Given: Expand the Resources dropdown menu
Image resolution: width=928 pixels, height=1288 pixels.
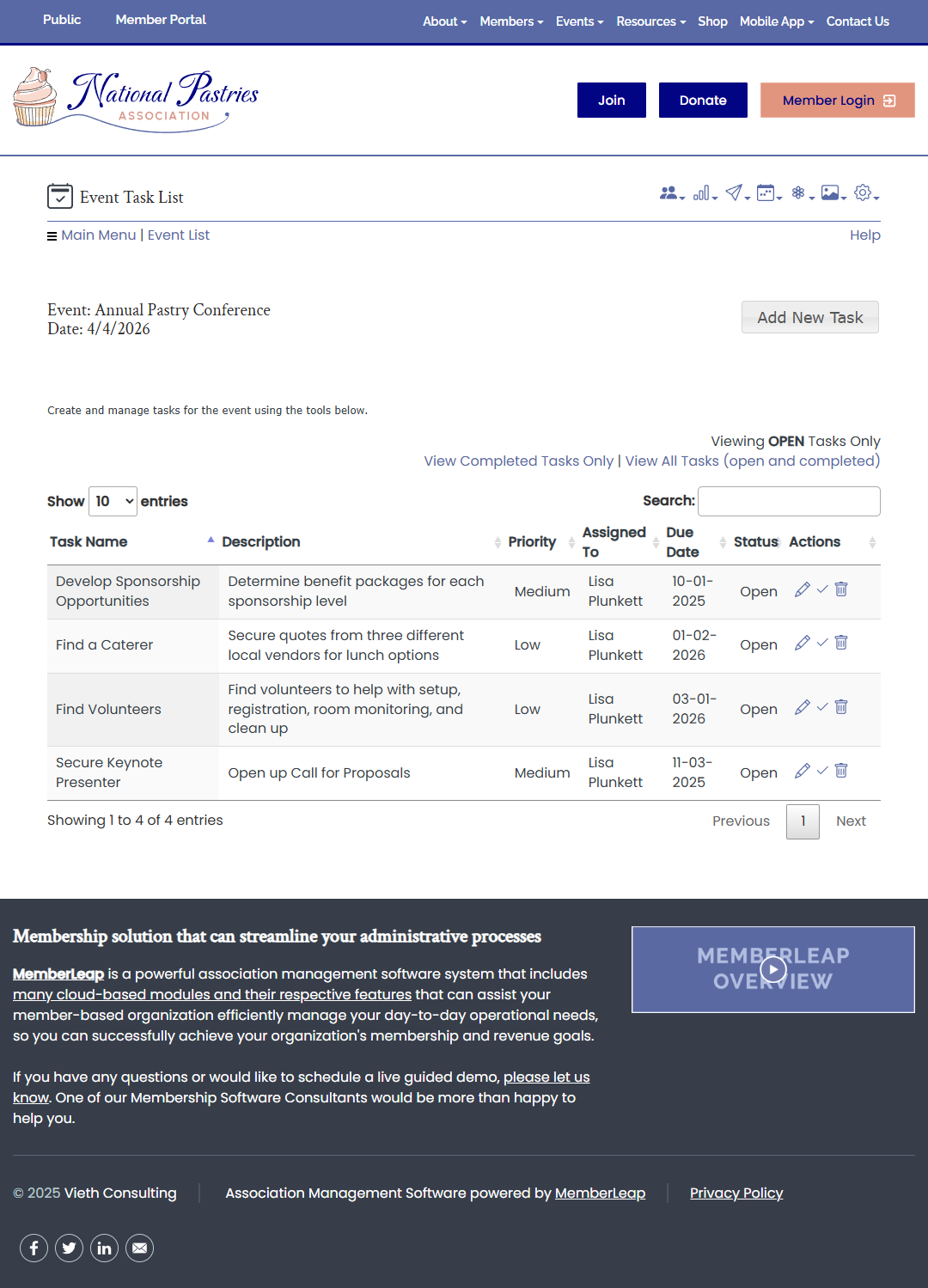Looking at the screenshot, I should point(650,21).
